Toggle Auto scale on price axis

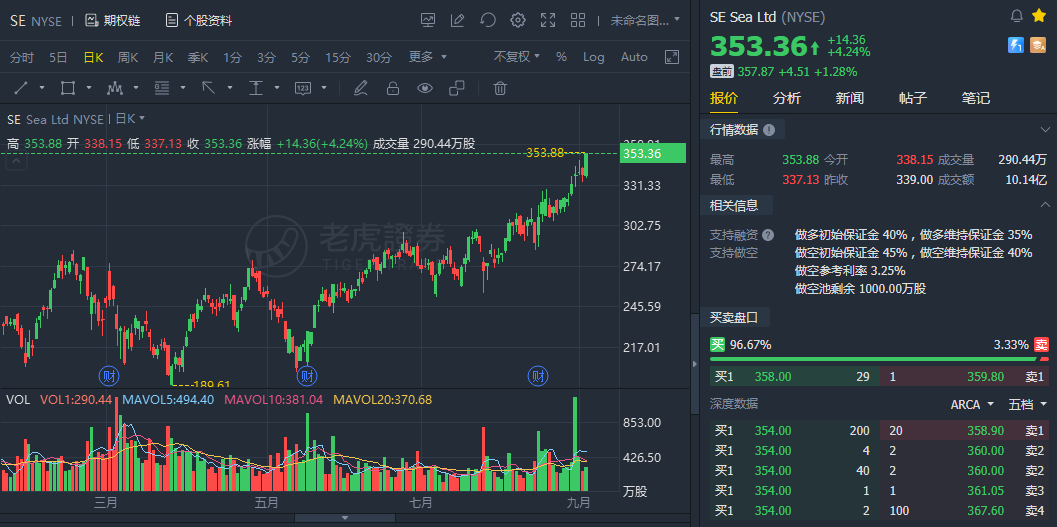634,57
